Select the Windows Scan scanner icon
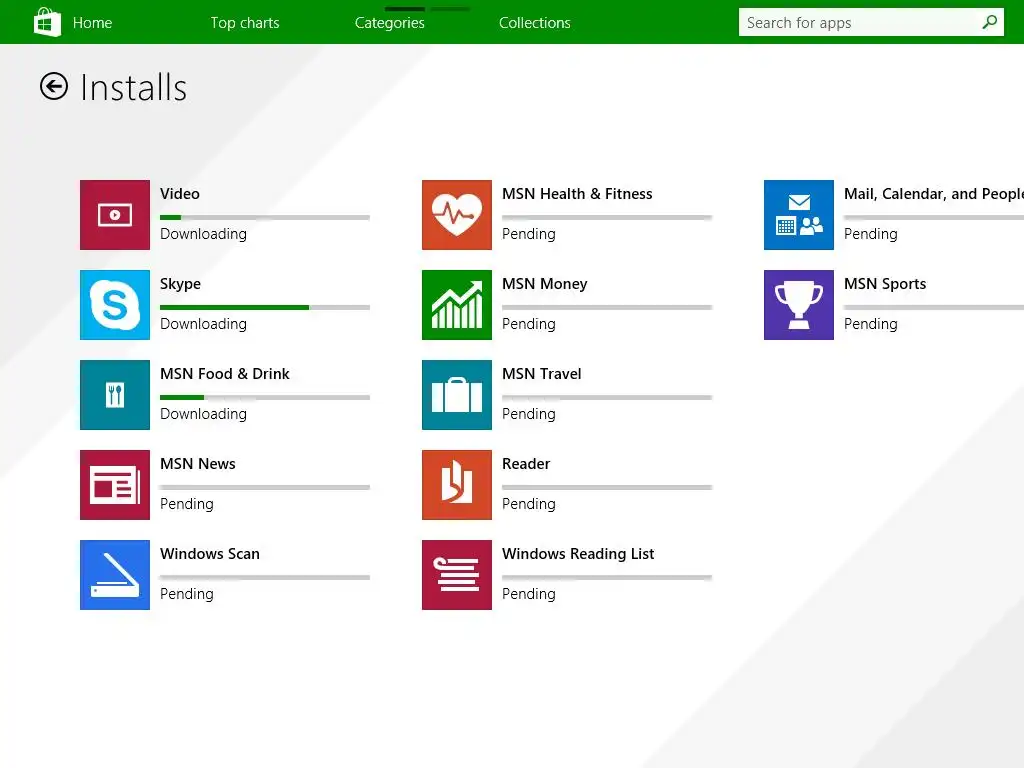This screenshot has width=1024, height=768. (115, 575)
